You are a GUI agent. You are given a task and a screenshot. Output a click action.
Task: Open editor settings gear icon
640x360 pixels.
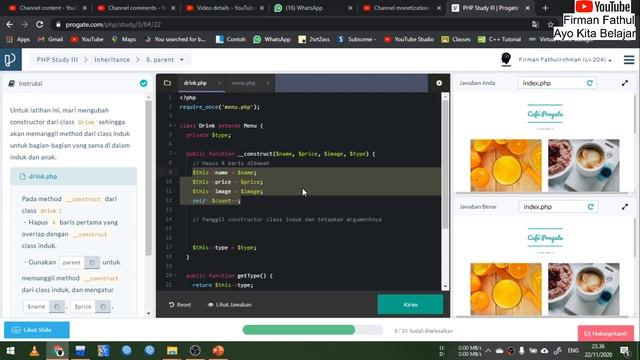pos(439,83)
